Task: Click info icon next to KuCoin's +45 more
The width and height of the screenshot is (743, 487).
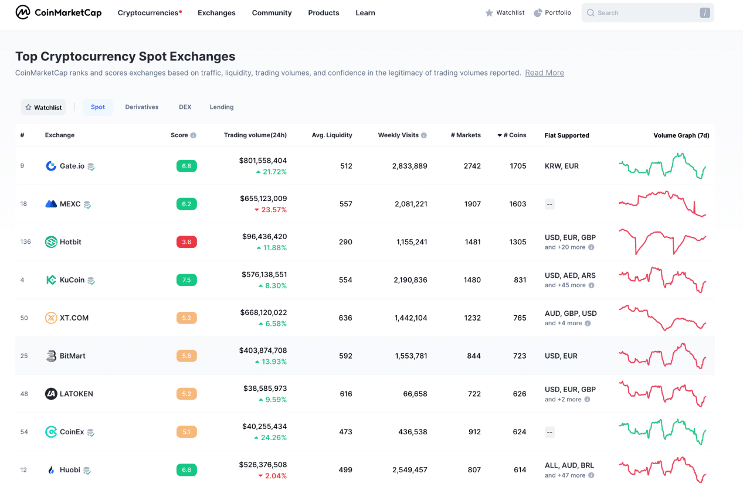Action: click(591, 285)
